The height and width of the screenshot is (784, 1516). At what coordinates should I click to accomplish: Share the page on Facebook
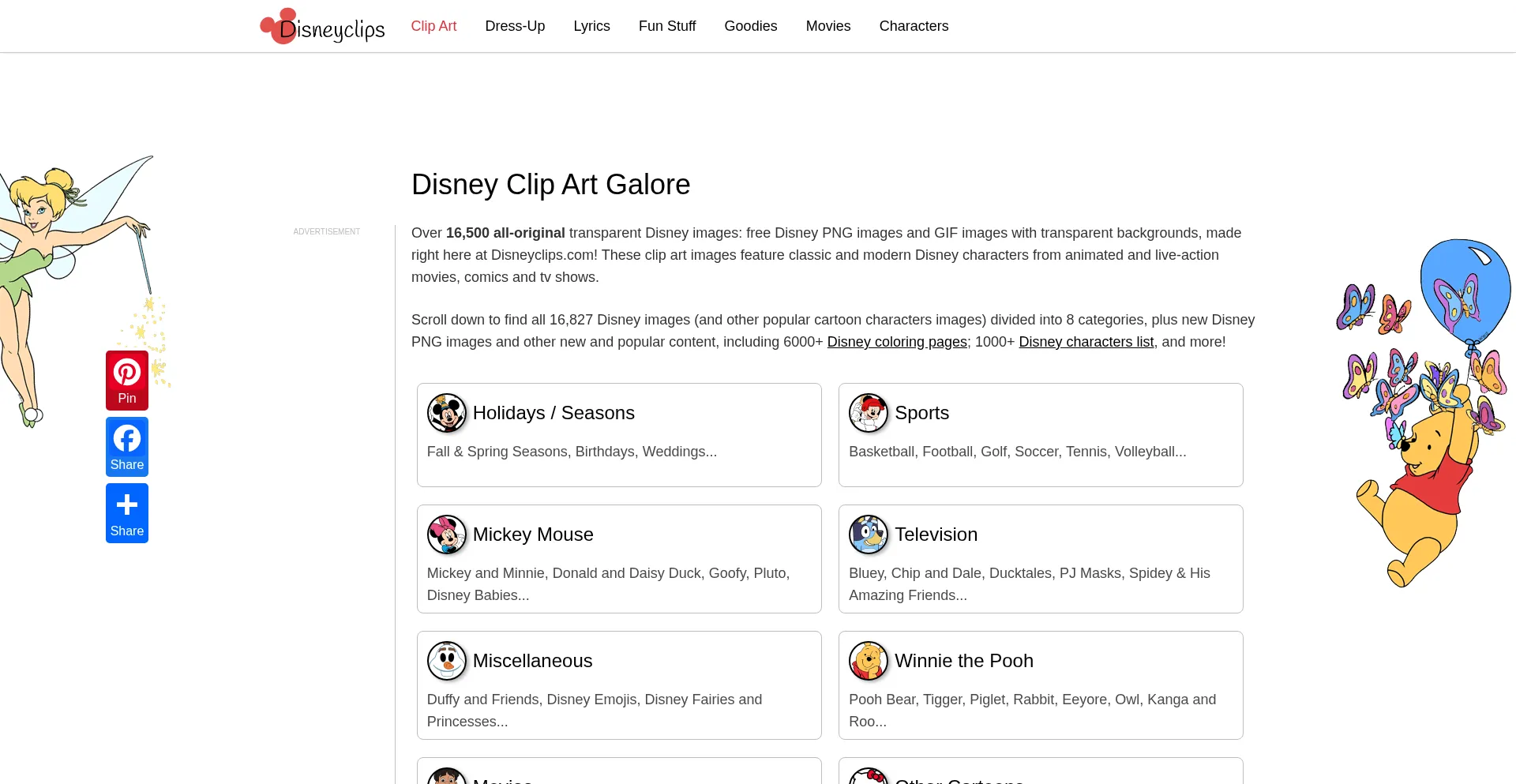(x=127, y=447)
